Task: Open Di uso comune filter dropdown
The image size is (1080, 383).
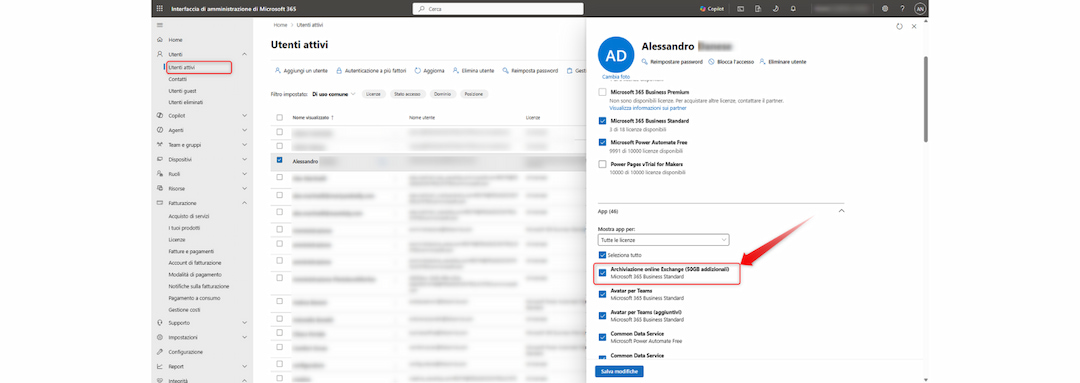Action: click(333, 94)
